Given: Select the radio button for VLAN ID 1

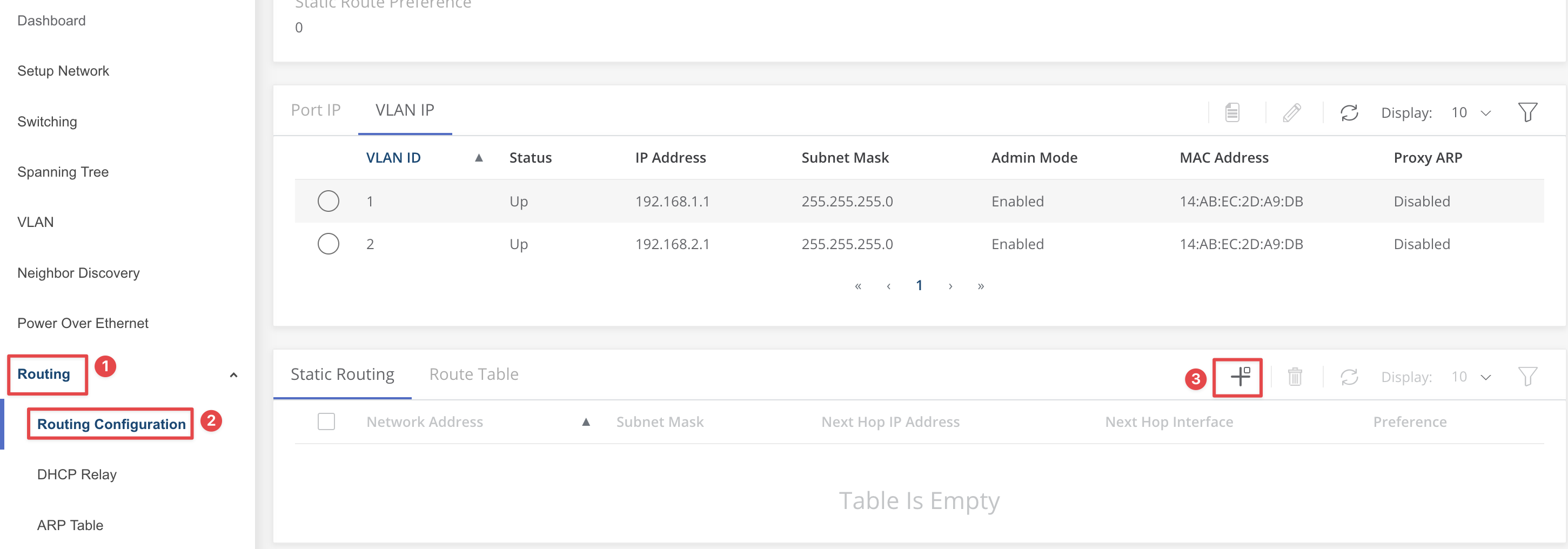Looking at the screenshot, I should point(328,201).
